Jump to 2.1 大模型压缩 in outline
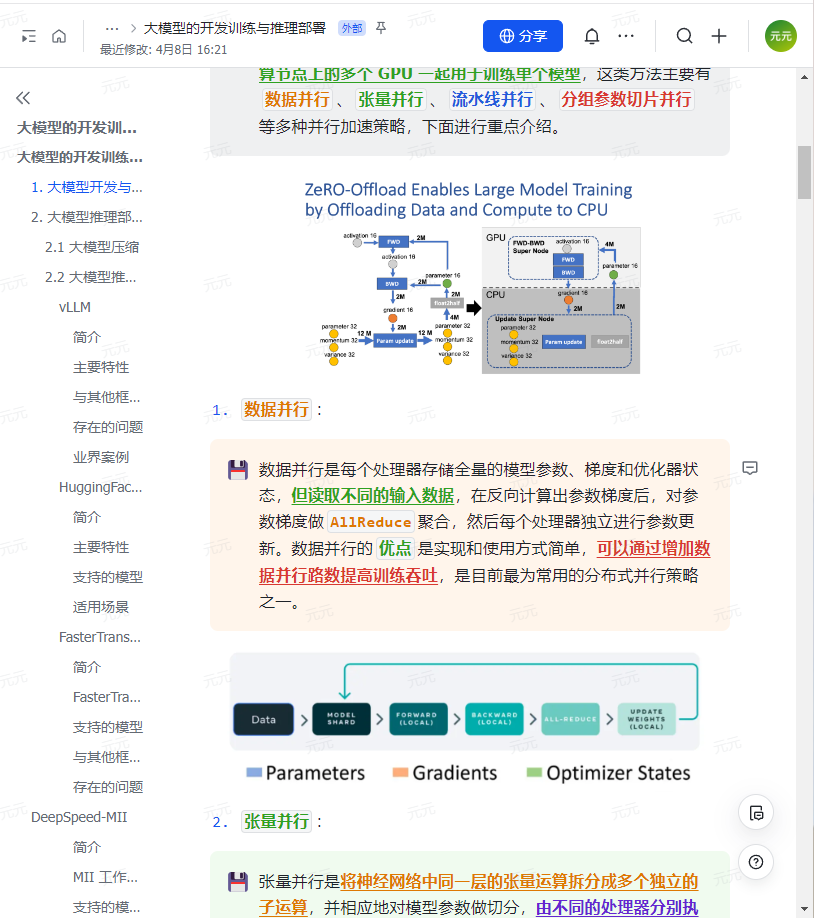The height and width of the screenshot is (918, 814). click(92, 247)
